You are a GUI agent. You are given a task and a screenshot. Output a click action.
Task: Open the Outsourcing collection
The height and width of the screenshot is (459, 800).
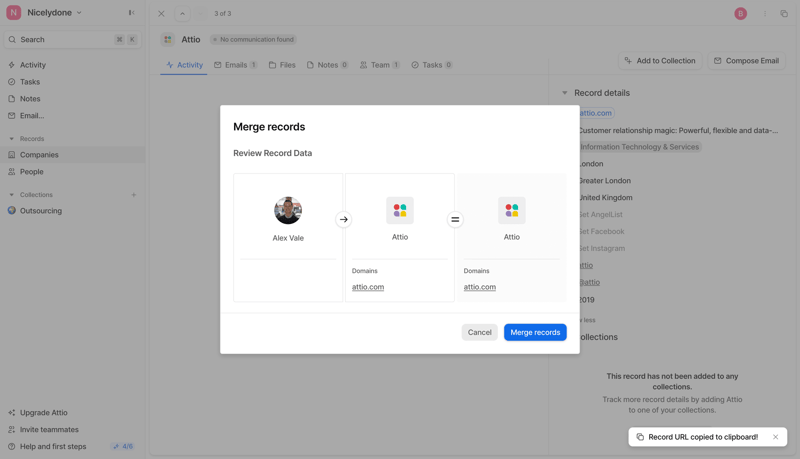(x=41, y=211)
